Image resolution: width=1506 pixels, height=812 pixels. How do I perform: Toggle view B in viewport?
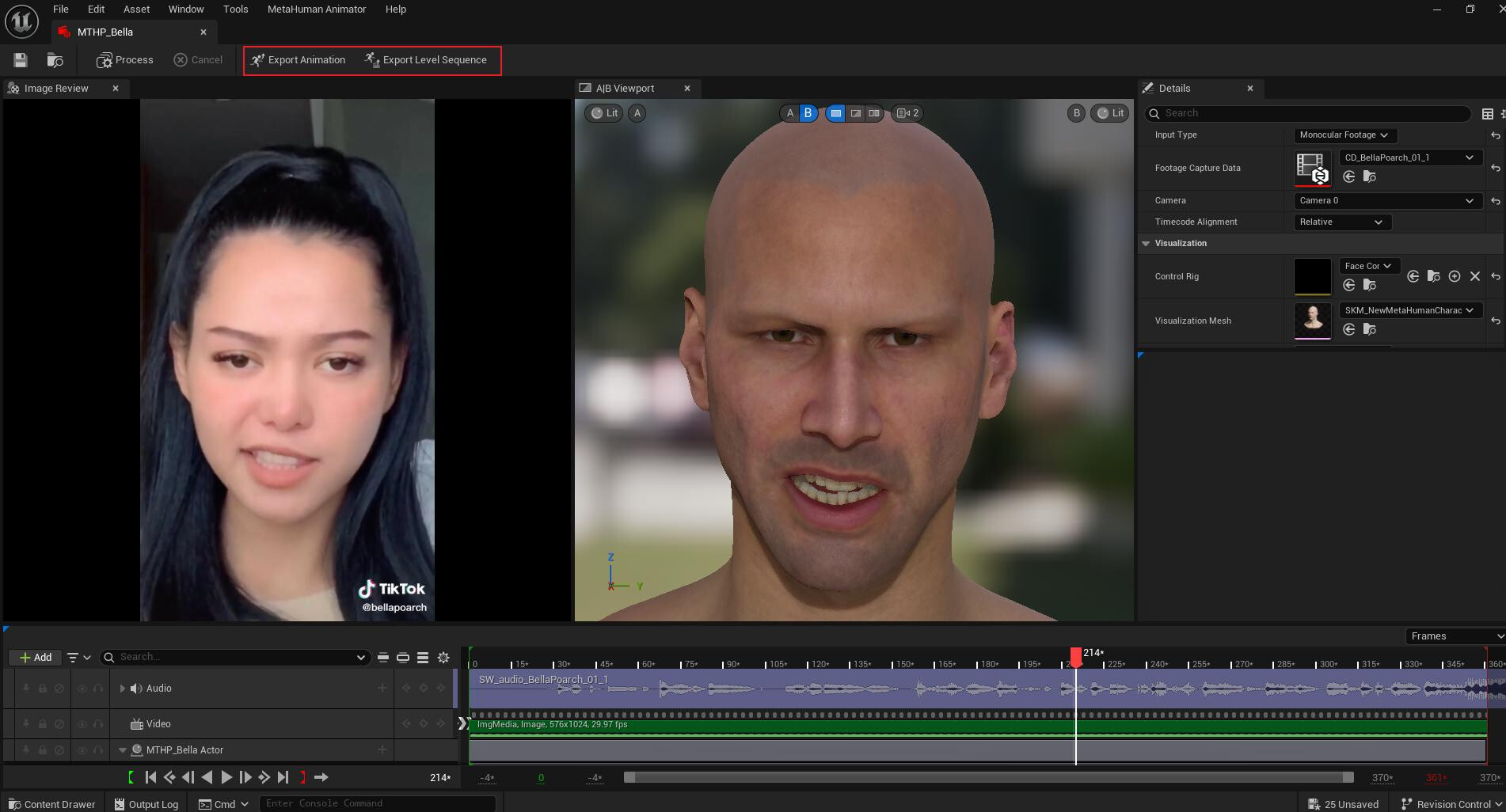[808, 113]
